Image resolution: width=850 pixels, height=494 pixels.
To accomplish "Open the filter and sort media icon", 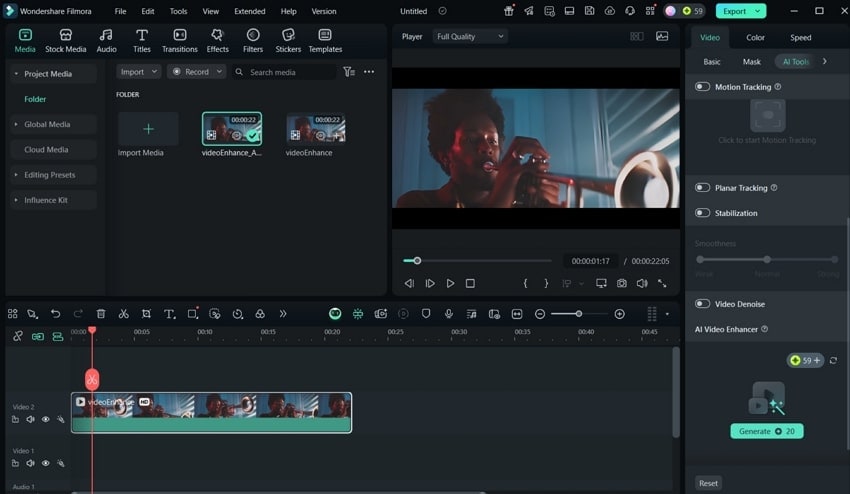I will click(349, 72).
